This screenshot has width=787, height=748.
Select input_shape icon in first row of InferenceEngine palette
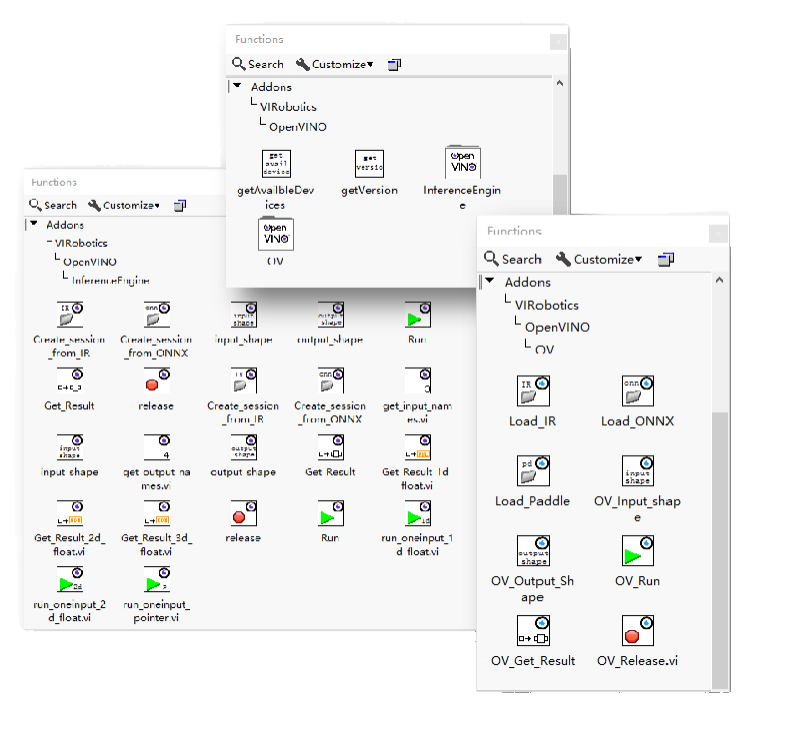(244, 315)
